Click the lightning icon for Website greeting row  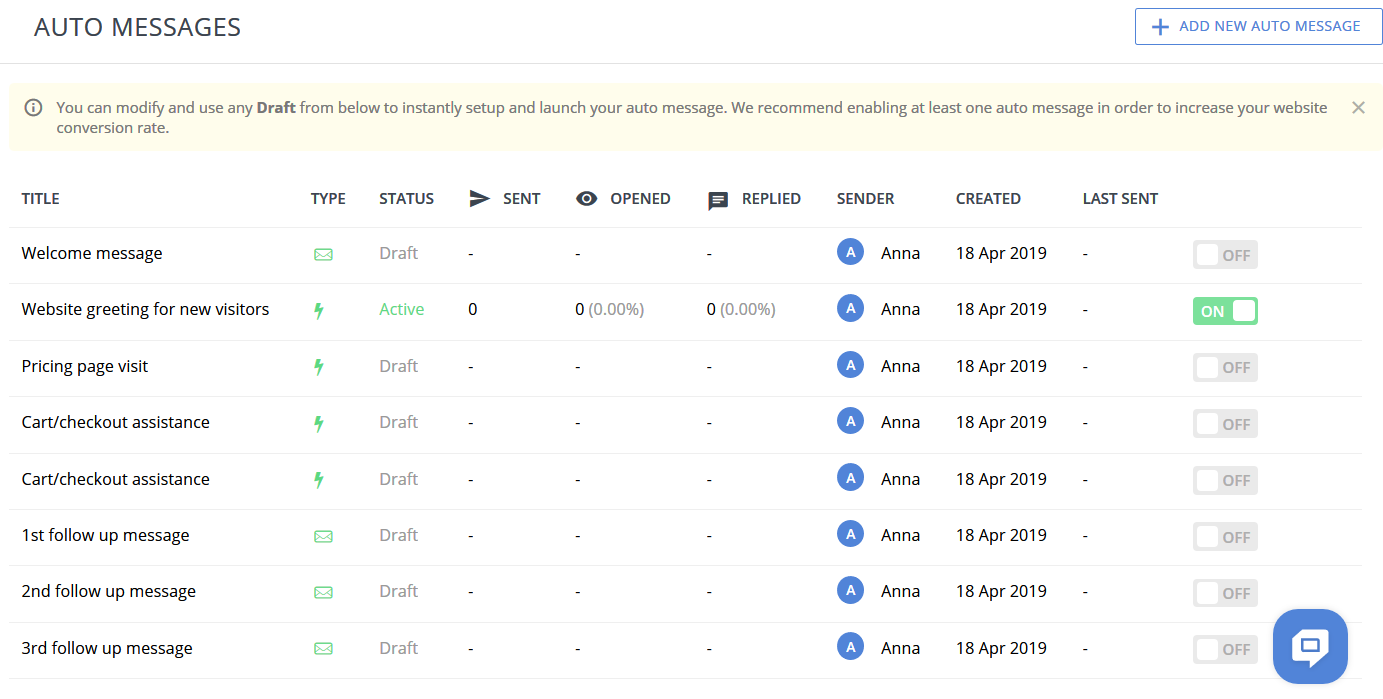coord(319,311)
